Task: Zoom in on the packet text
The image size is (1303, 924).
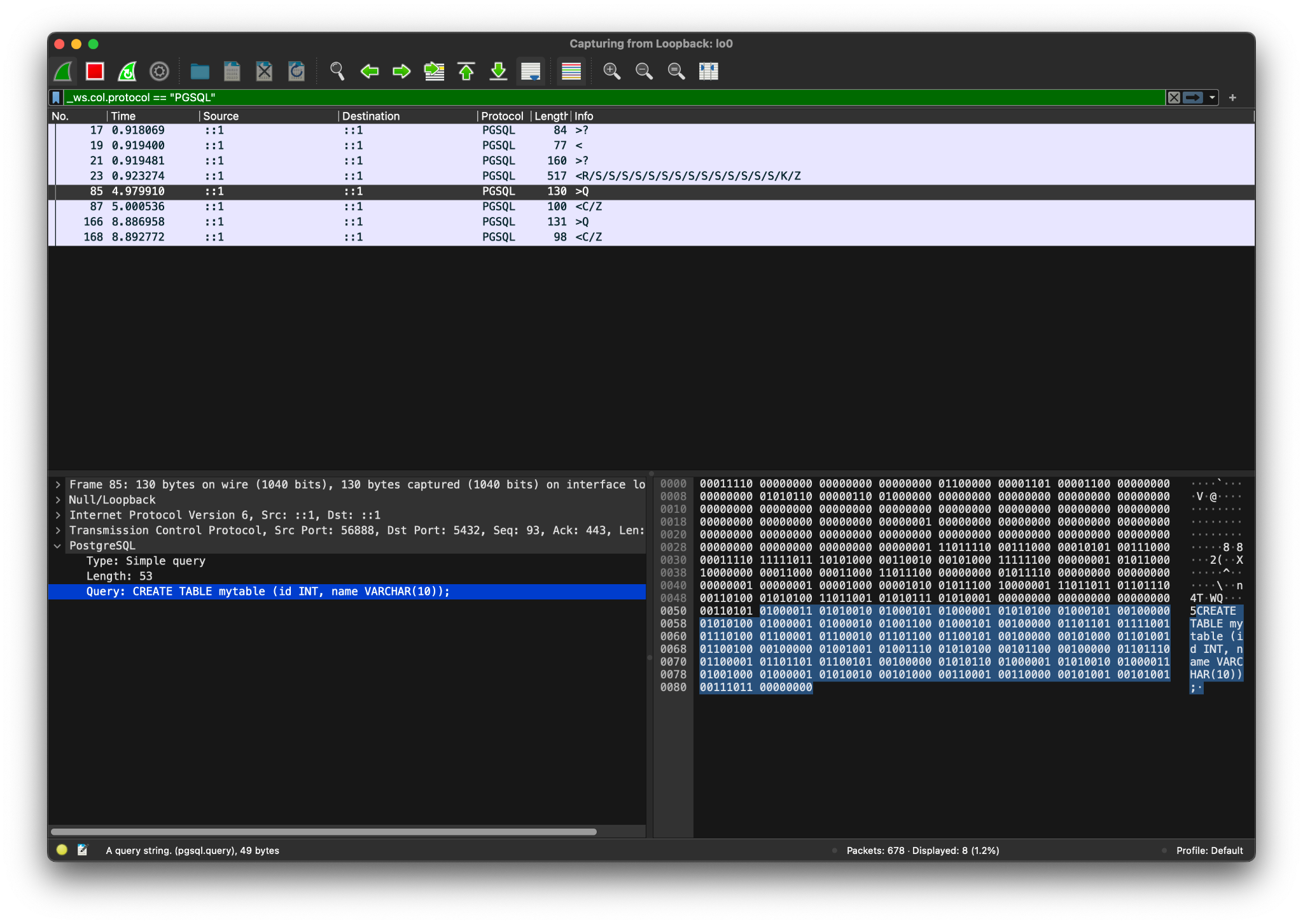Action: coord(613,71)
